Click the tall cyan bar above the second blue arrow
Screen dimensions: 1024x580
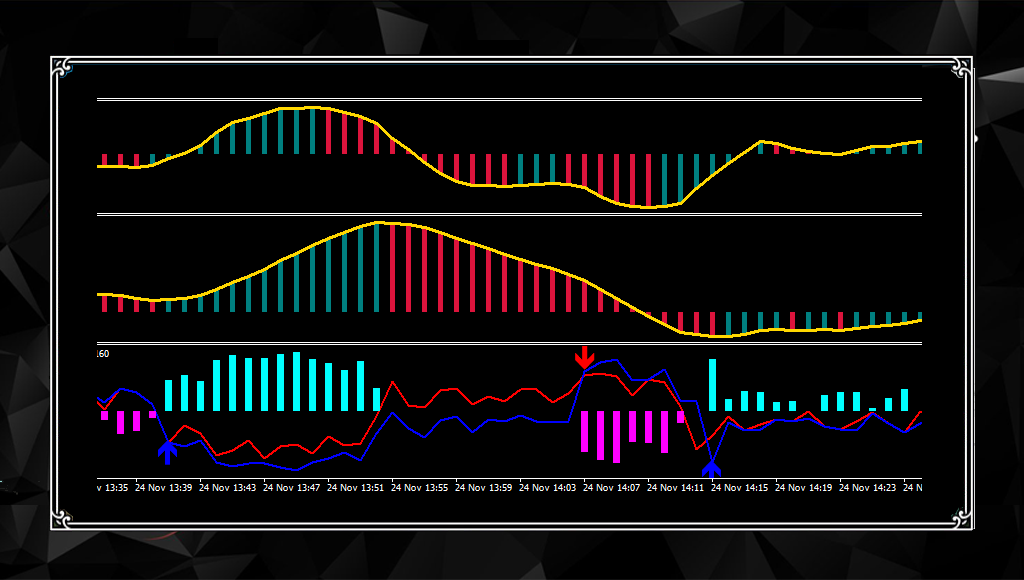point(712,385)
